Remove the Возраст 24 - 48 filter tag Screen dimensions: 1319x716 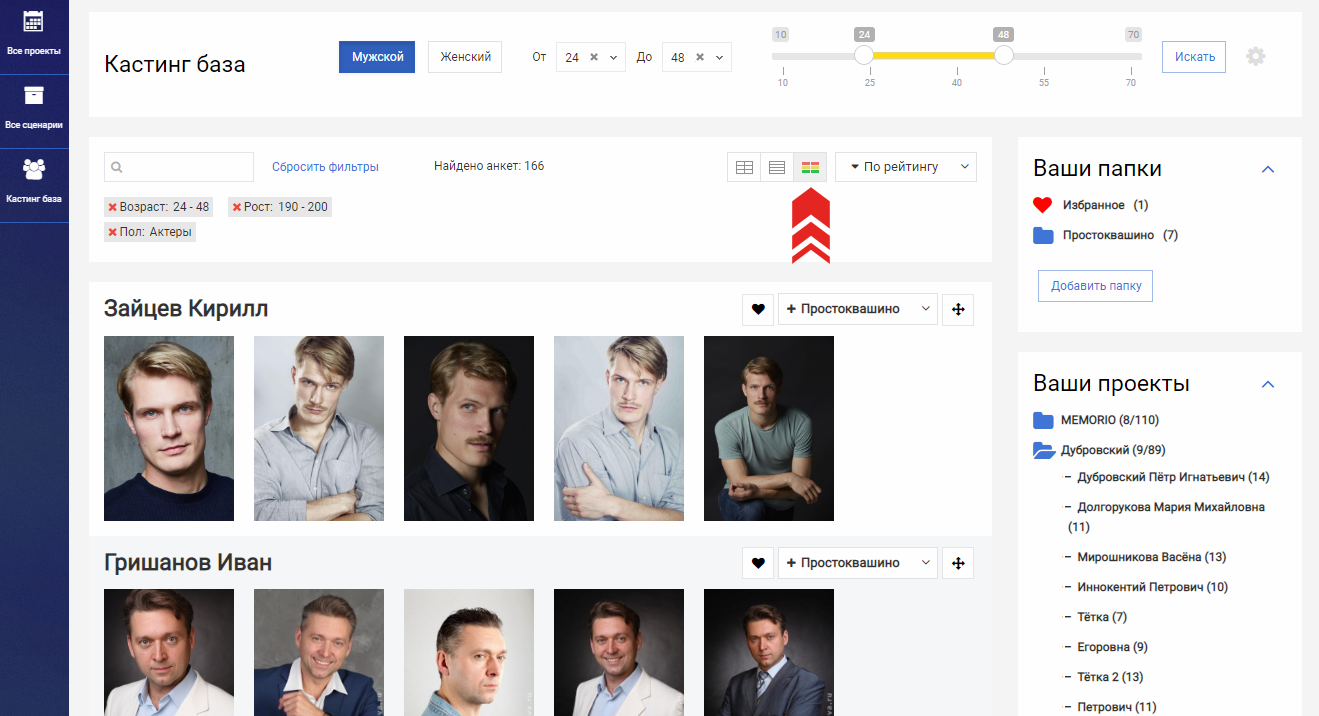point(113,207)
